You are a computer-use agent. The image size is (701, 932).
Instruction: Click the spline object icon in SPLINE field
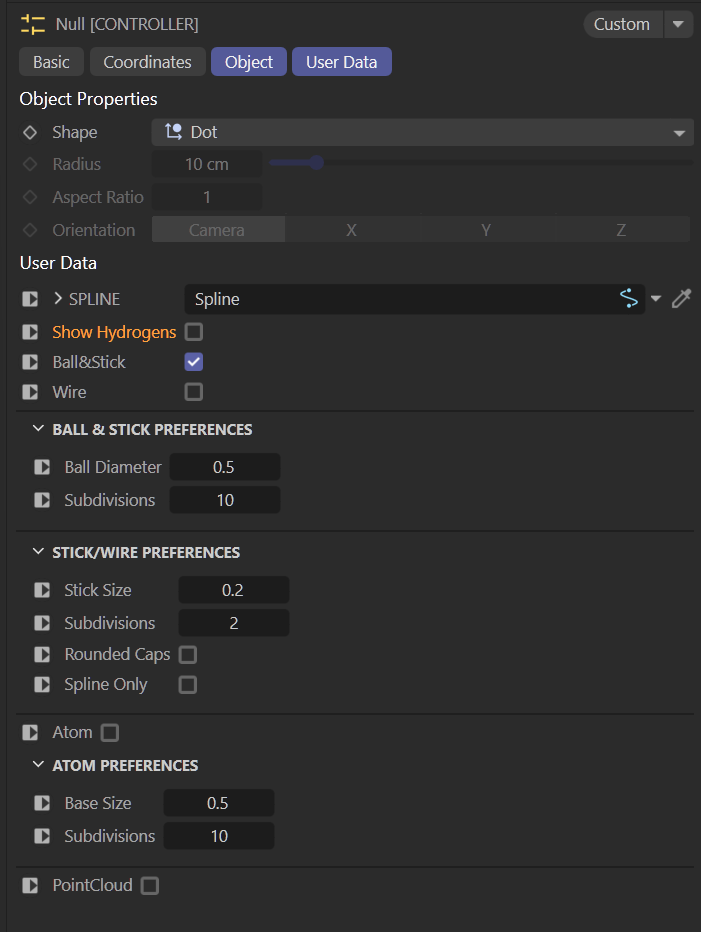tap(629, 299)
